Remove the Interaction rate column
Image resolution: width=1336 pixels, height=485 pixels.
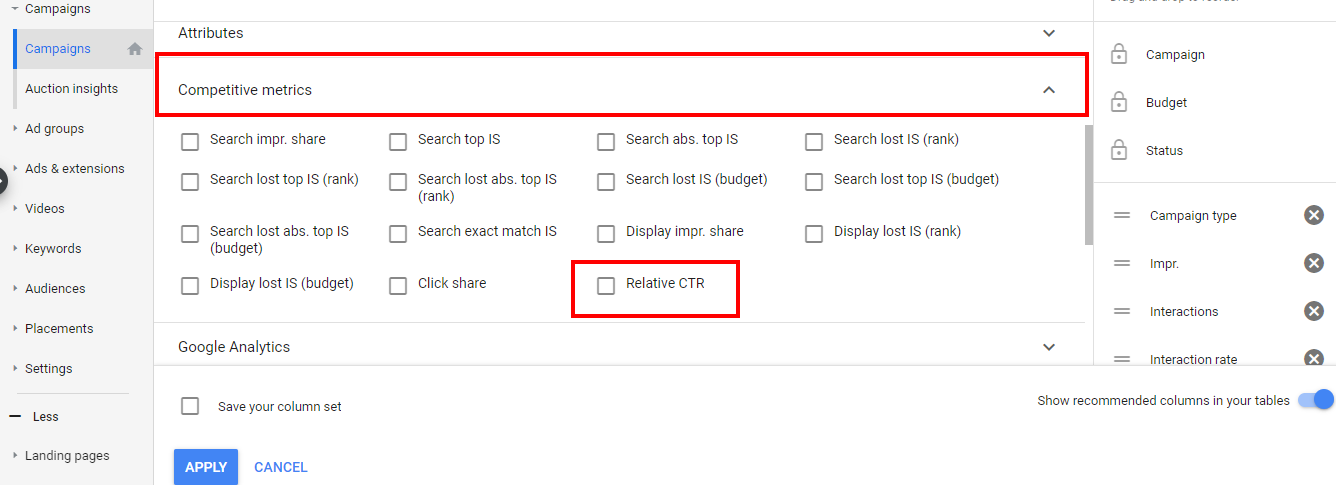pos(1314,358)
